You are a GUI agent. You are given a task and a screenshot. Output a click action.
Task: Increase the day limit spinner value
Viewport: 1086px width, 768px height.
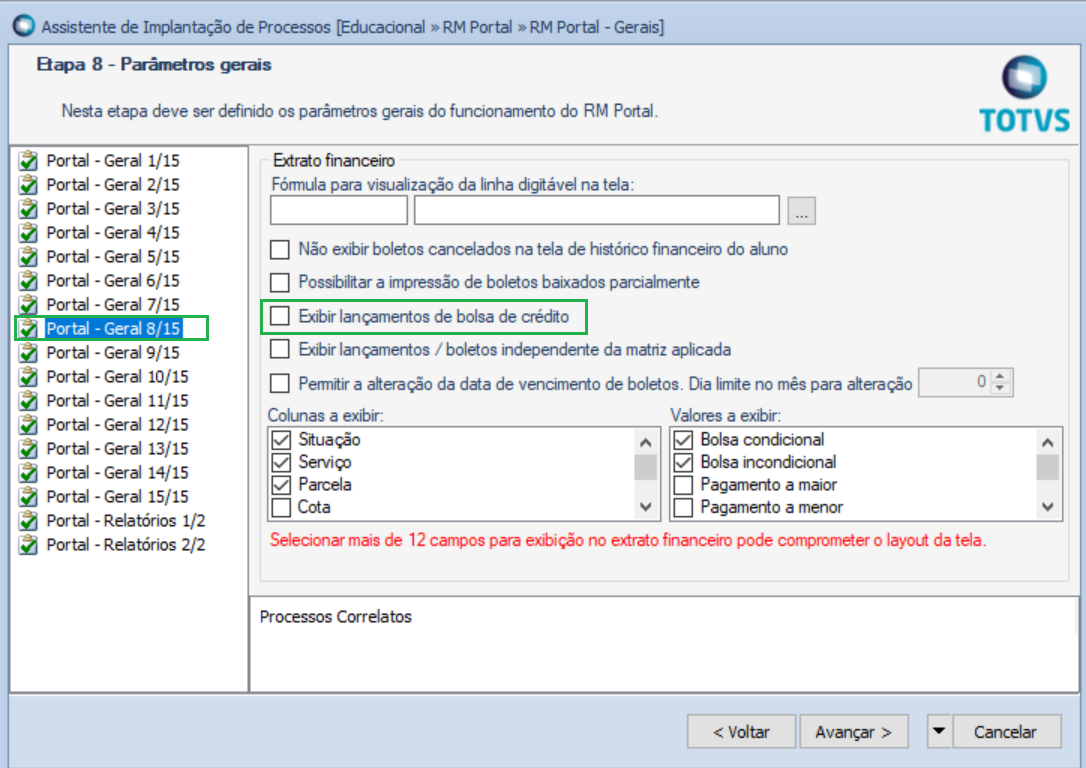point(1000,377)
